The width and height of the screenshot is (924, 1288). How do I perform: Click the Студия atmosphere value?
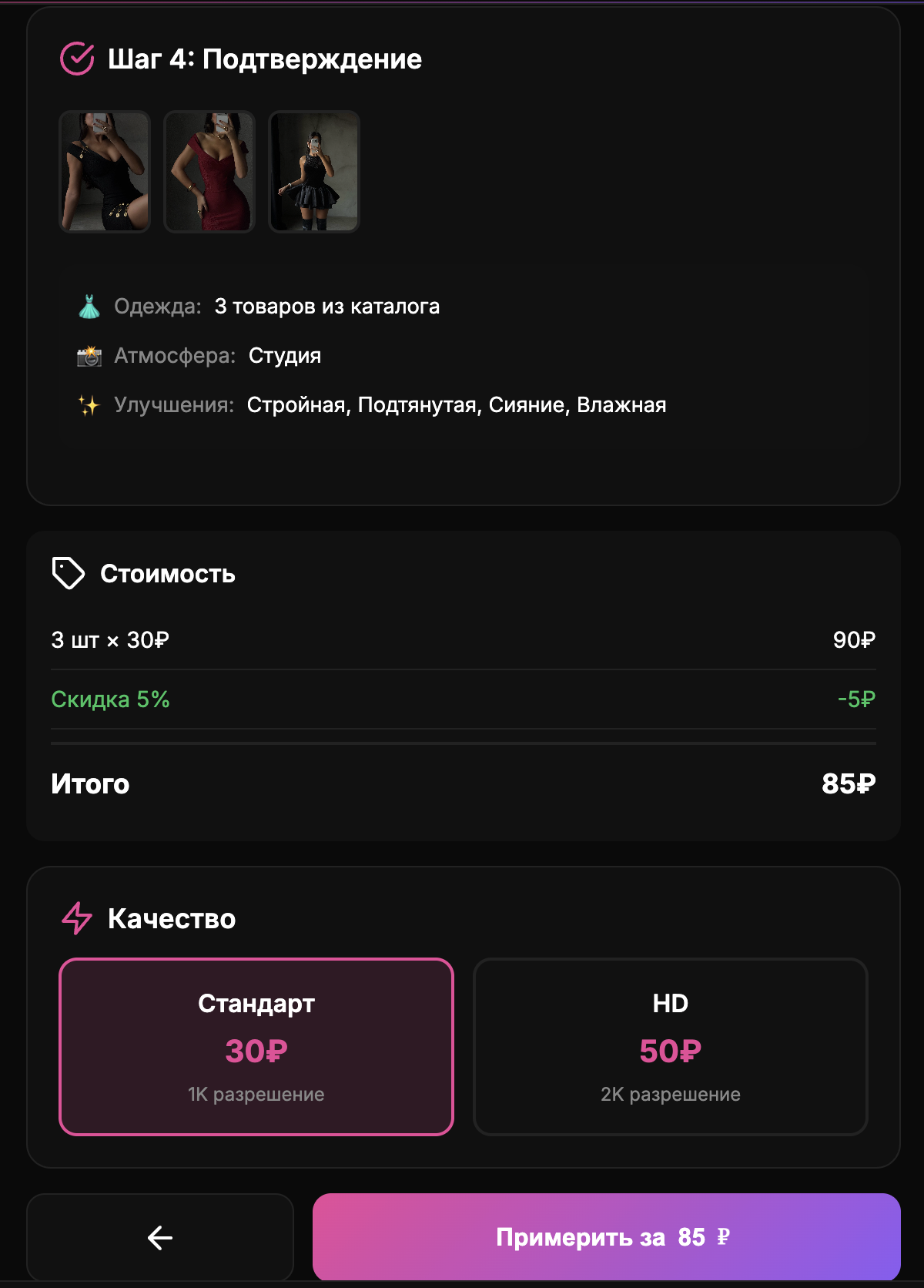[x=285, y=356]
